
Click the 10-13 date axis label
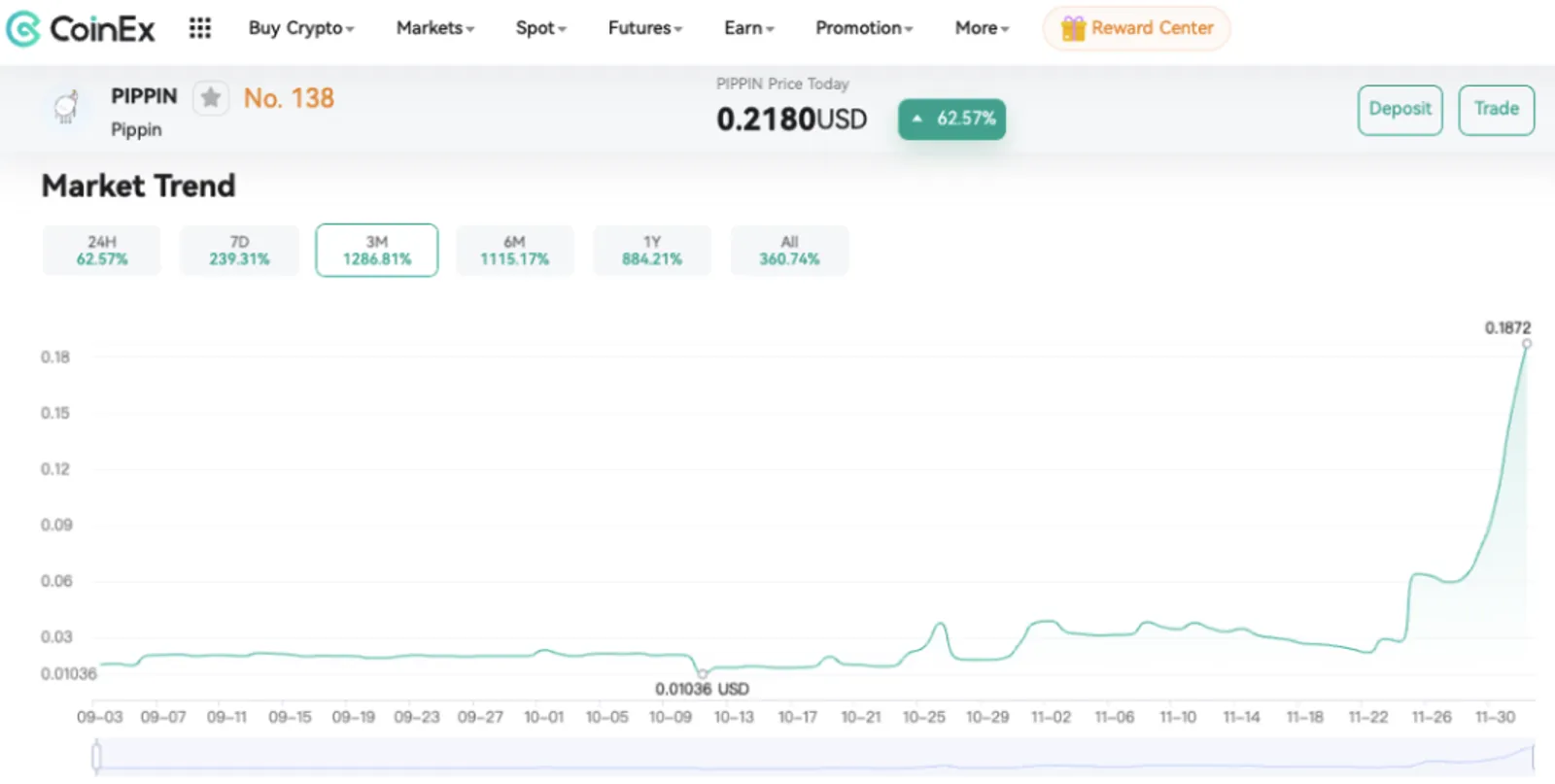click(x=734, y=717)
